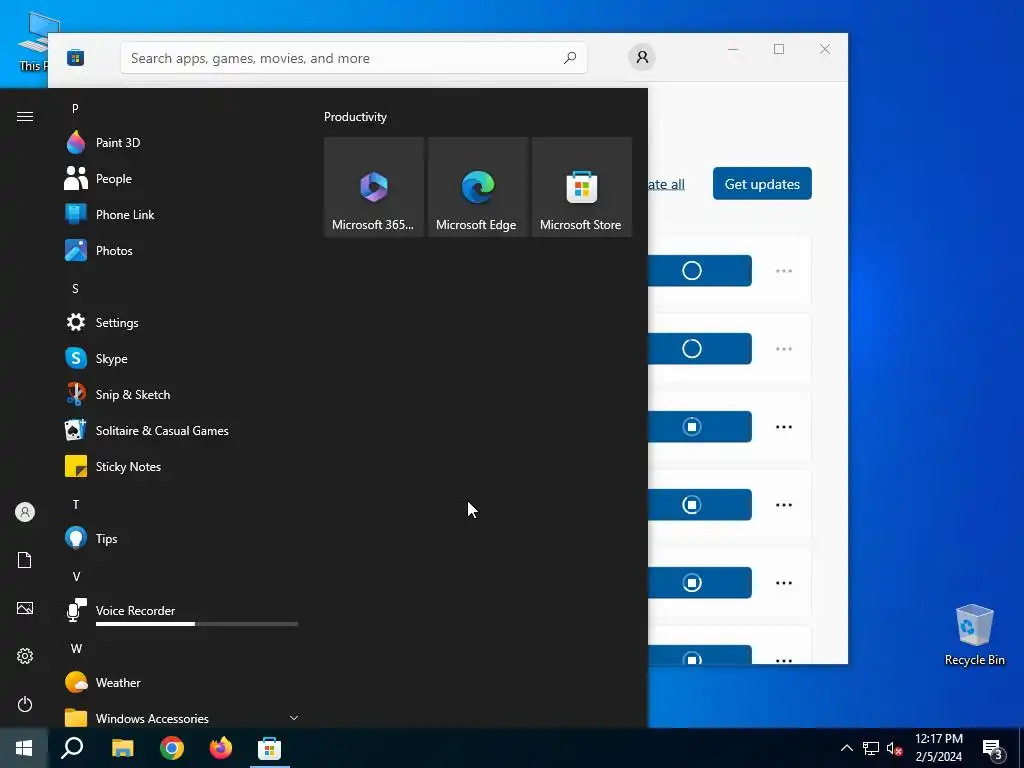Switch to Microsoft Store on taskbar
The width and height of the screenshot is (1024, 768).
269,748
